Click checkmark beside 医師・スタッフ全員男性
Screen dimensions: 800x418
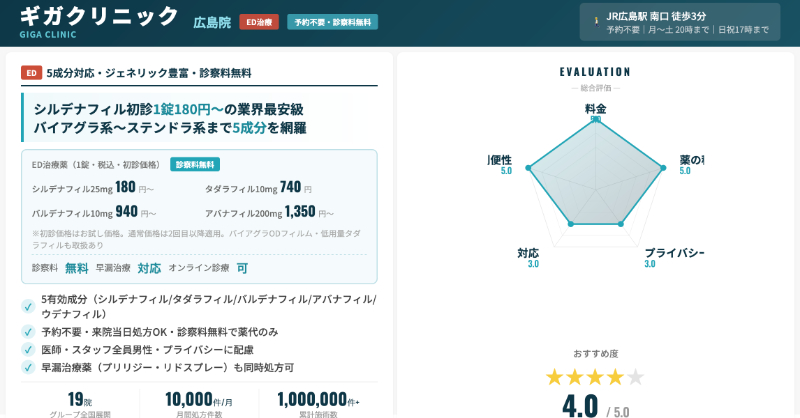tap(28, 350)
